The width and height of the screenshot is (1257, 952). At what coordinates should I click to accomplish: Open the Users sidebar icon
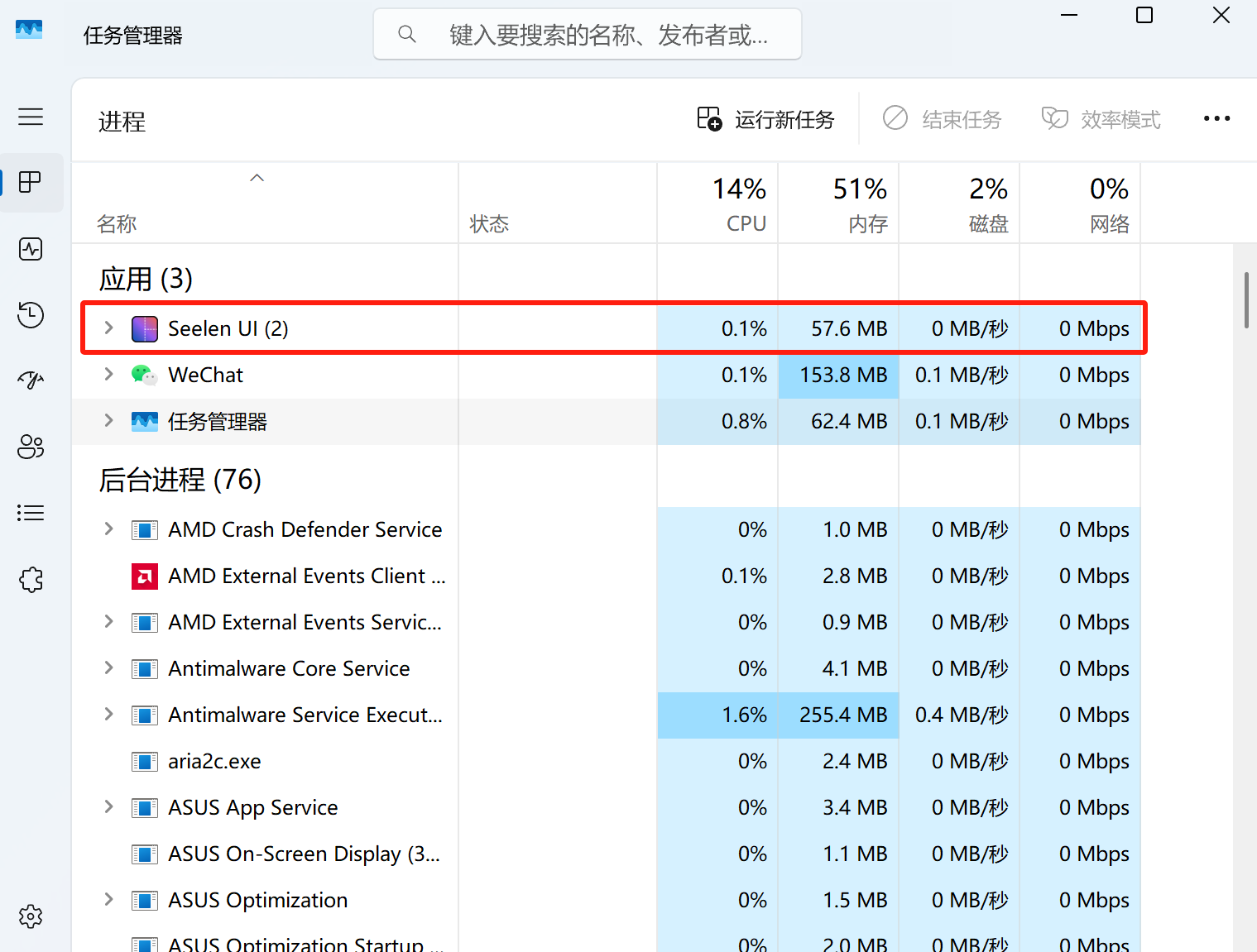pos(31,447)
